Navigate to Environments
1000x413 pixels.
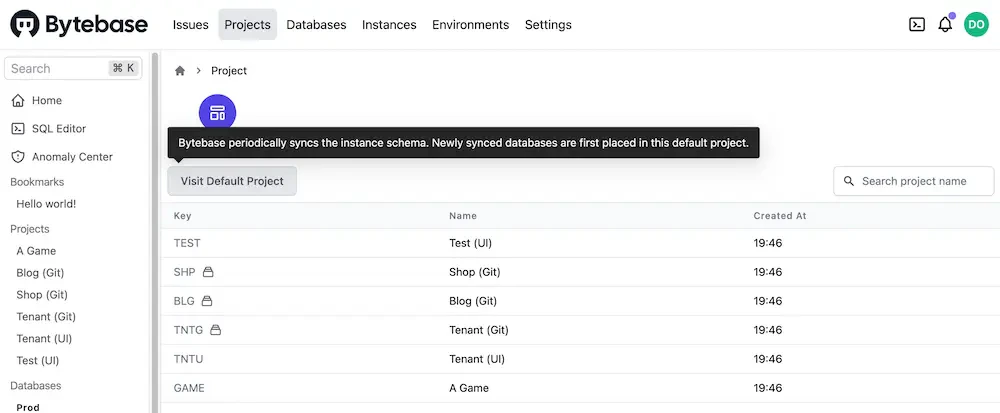470,25
